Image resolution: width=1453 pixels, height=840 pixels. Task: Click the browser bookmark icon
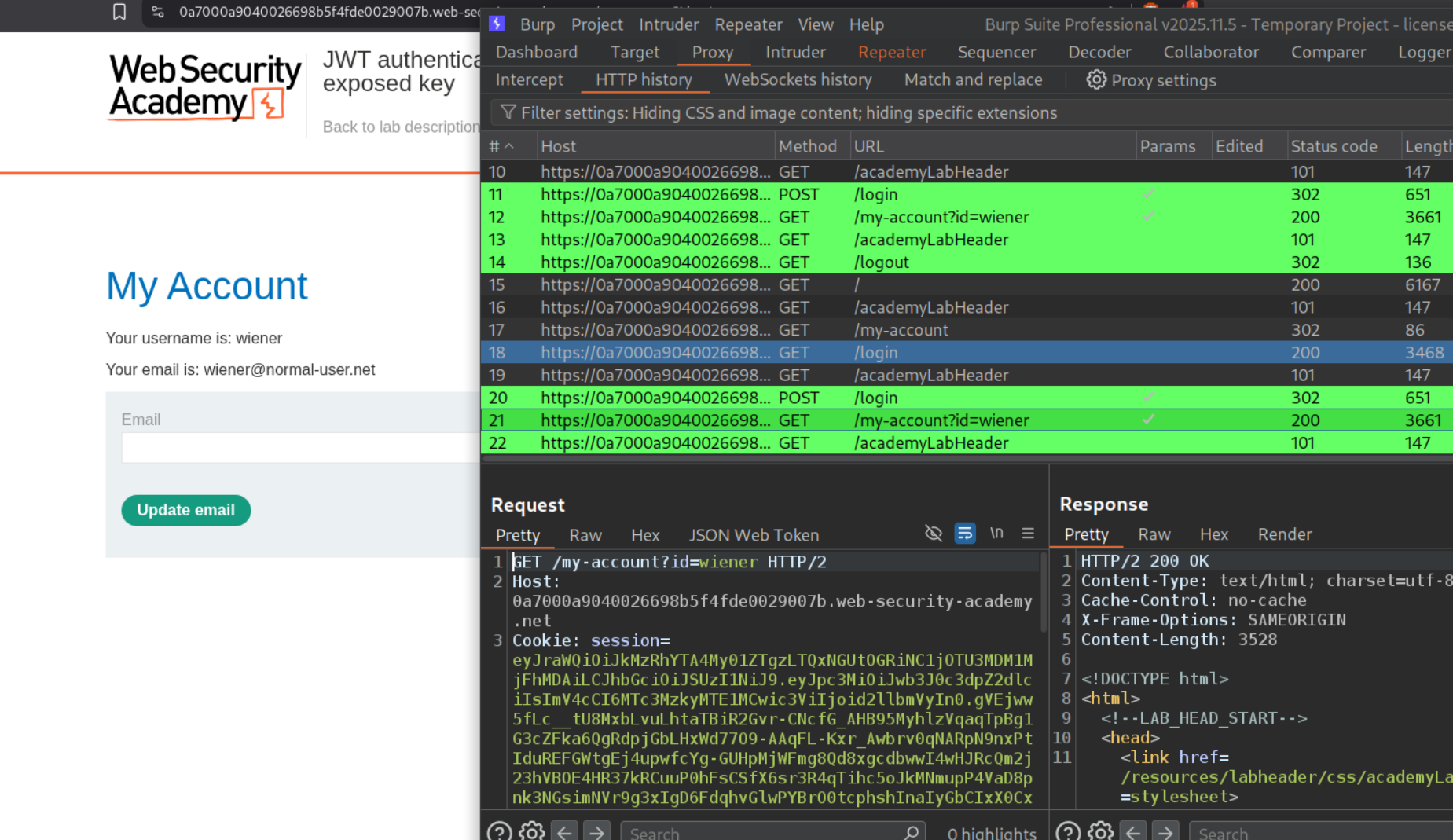tap(119, 12)
